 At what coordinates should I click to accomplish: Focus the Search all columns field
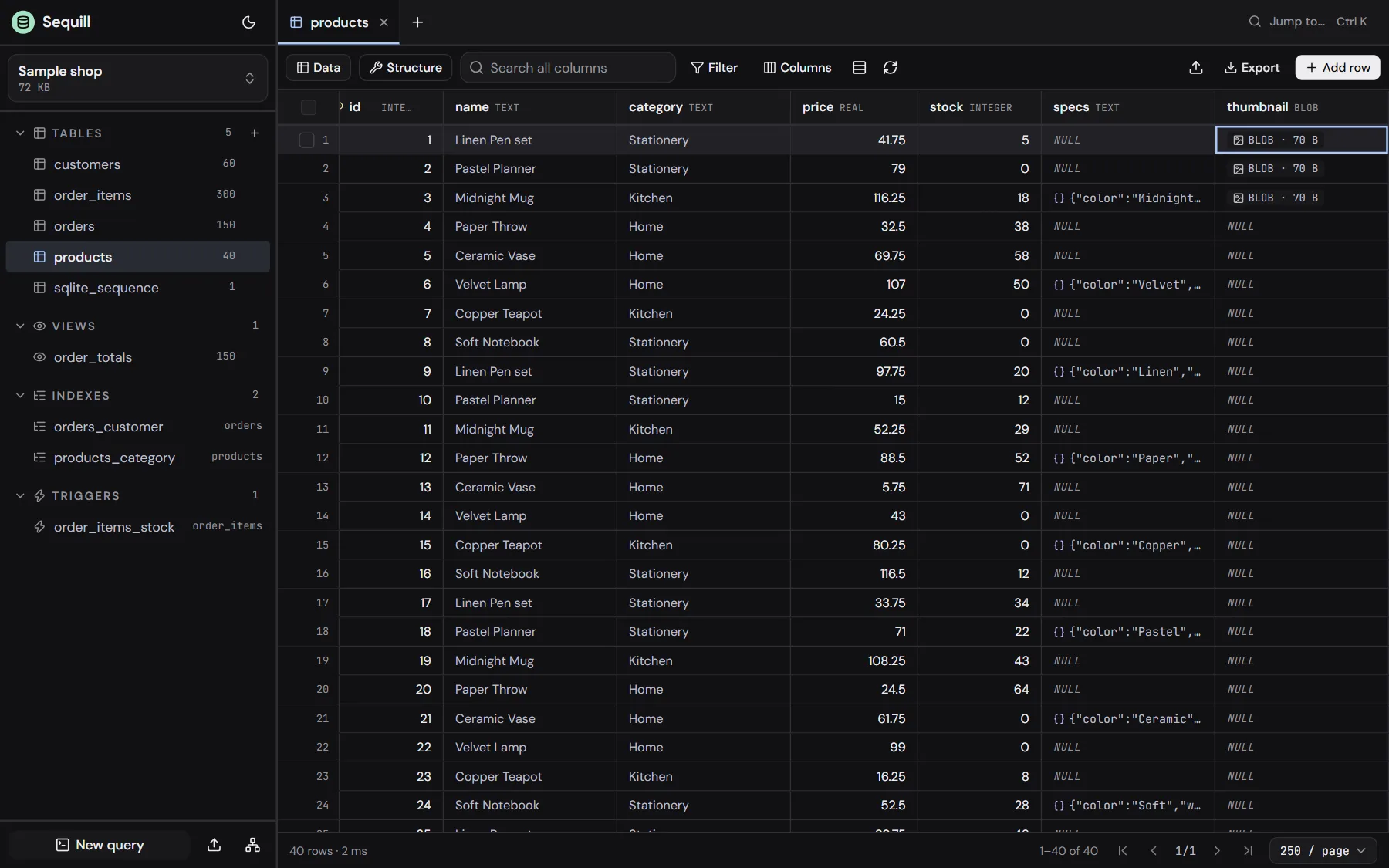pyautogui.click(x=568, y=68)
